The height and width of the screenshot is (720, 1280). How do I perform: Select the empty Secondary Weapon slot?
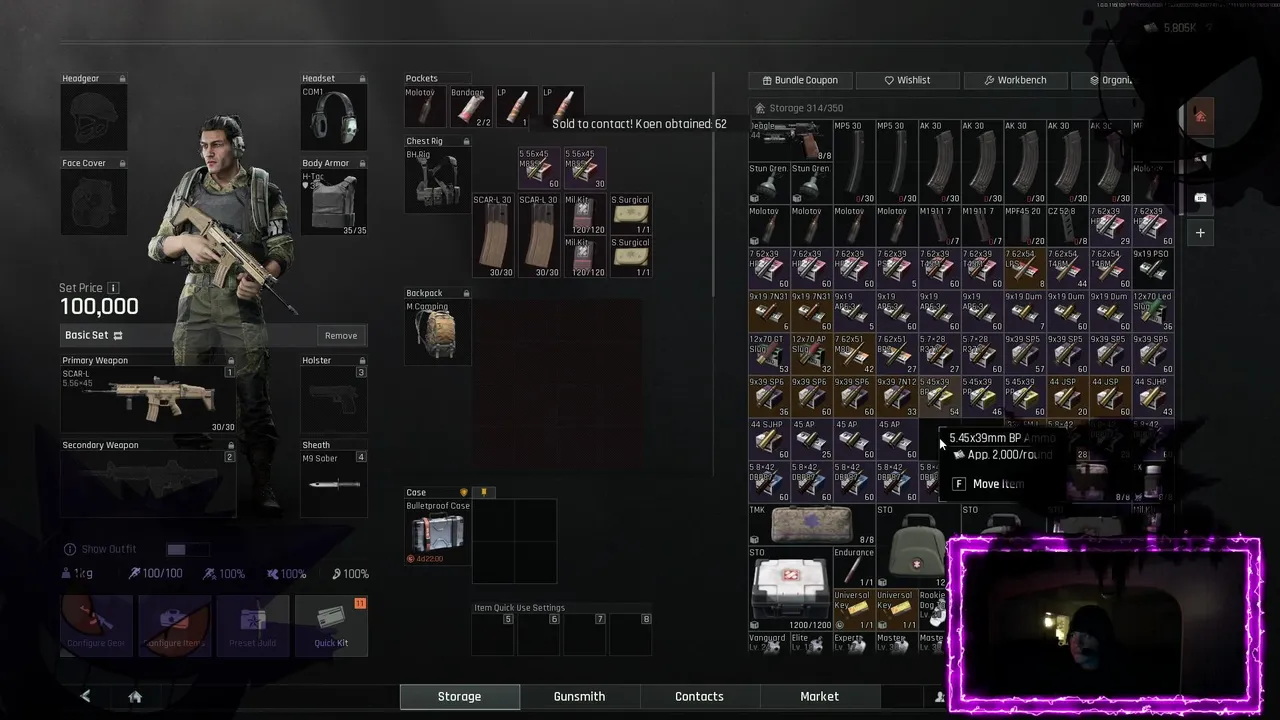click(x=148, y=484)
